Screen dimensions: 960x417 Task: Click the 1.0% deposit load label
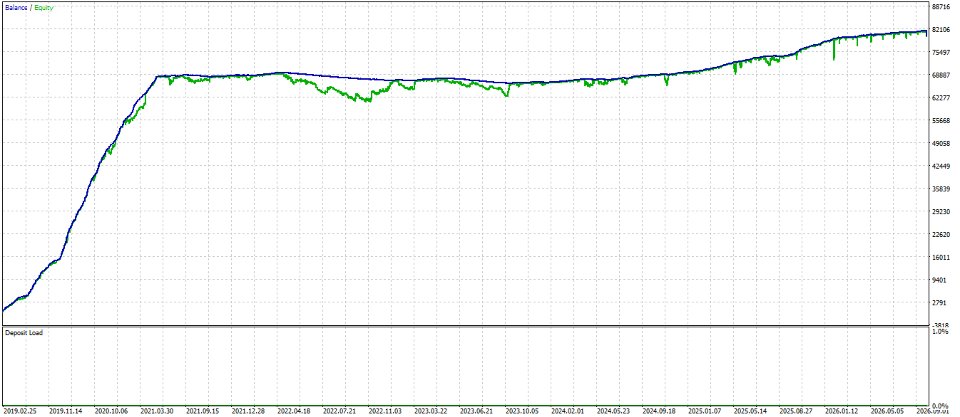[939, 331]
